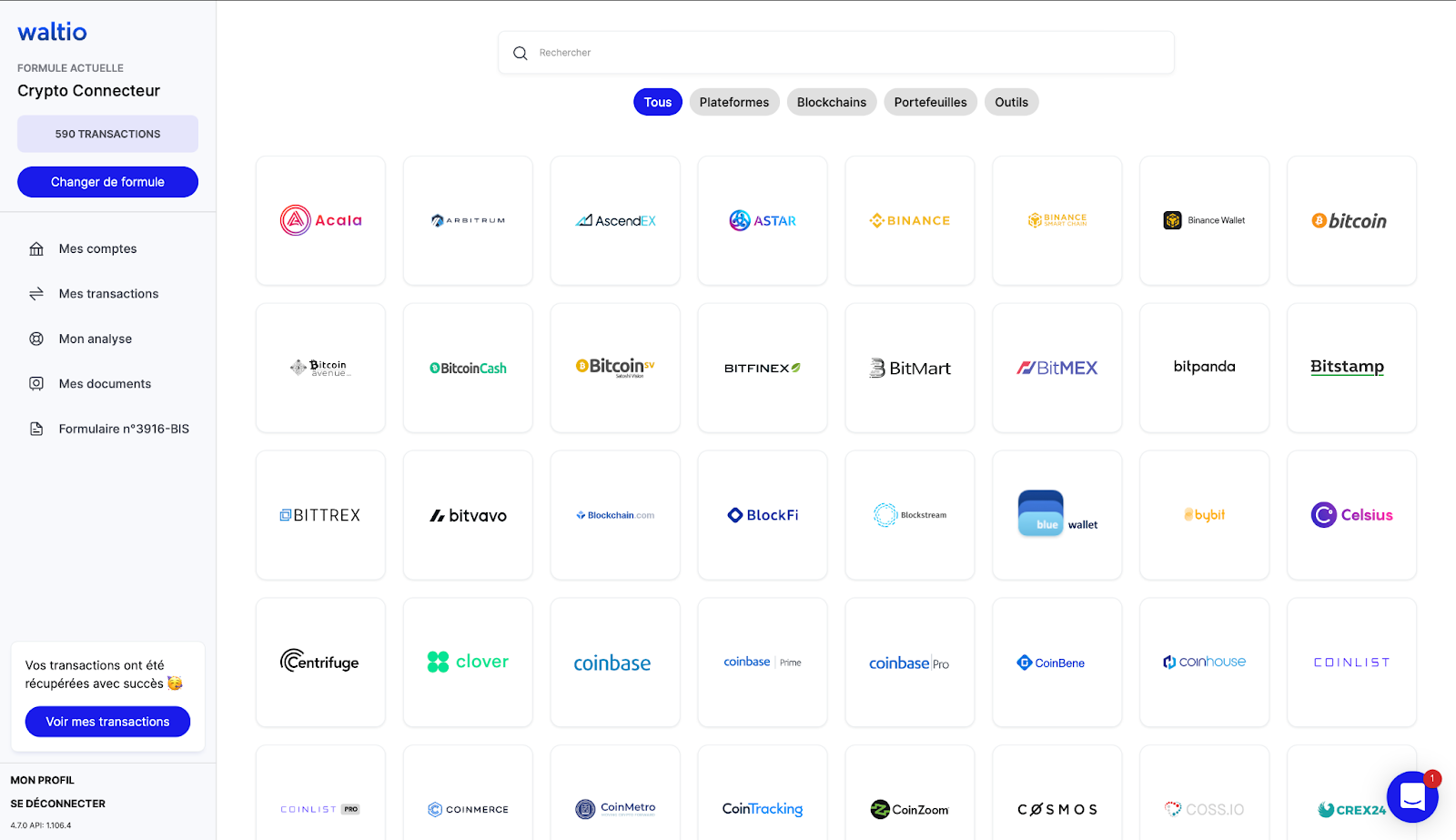Select the clover card
Screen dimensions: 1456x840
click(x=468, y=663)
